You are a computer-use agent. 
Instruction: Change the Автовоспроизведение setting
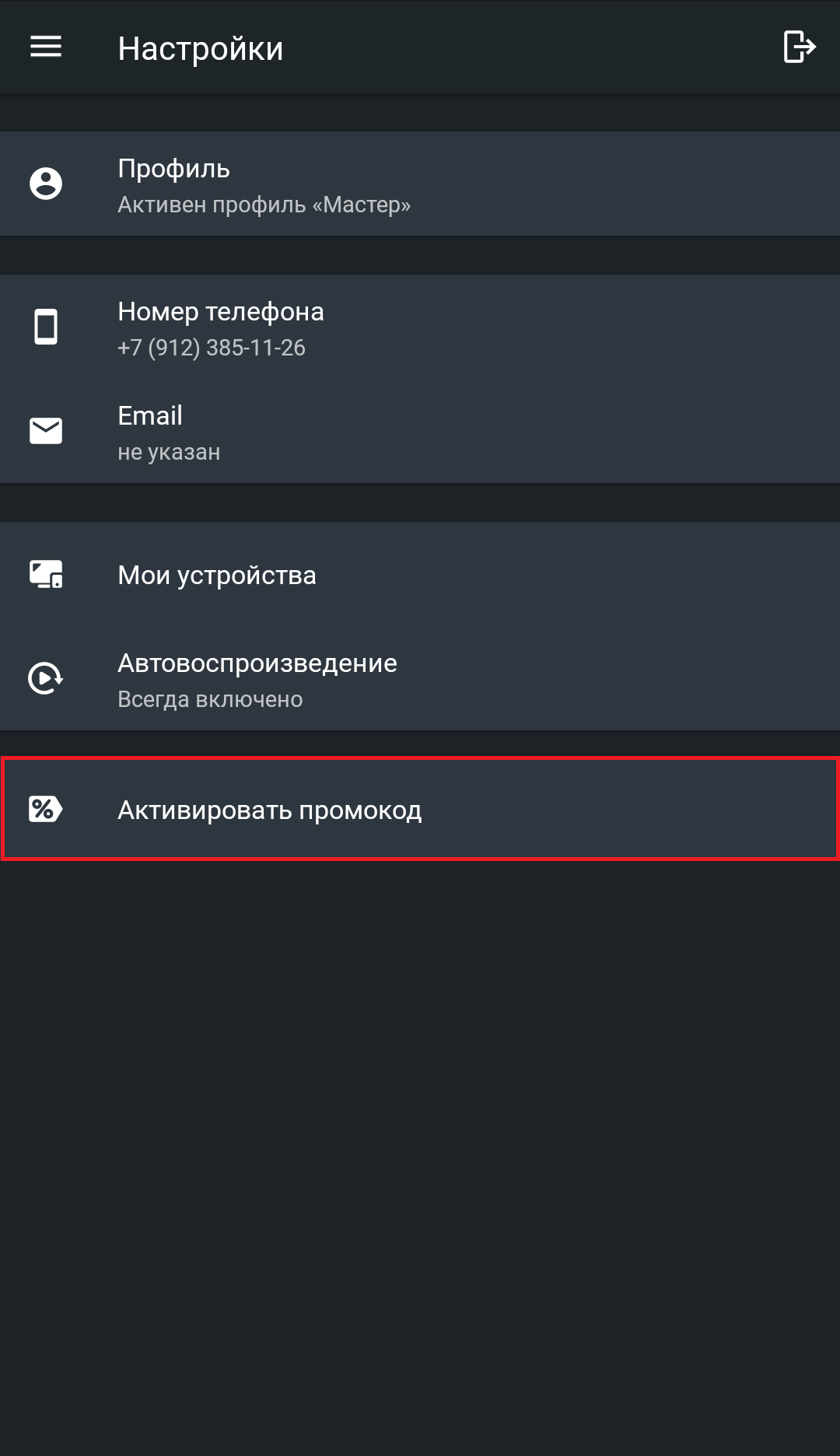click(x=420, y=678)
